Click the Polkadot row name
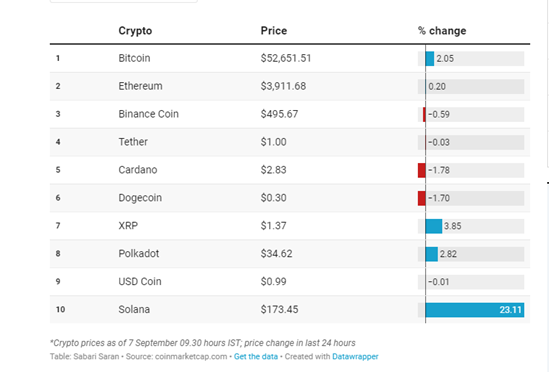This screenshot has height=372, width=549. tap(139, 254)
